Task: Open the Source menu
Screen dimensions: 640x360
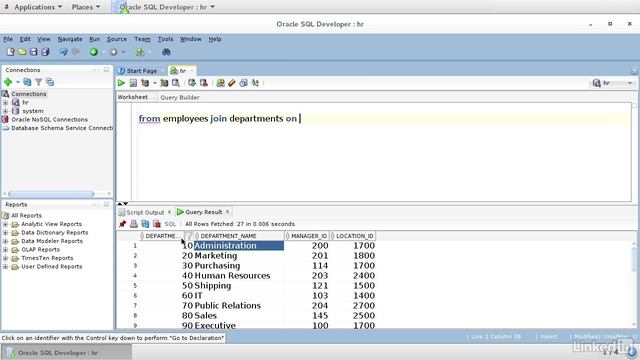Action: click(x=117, y=39)
